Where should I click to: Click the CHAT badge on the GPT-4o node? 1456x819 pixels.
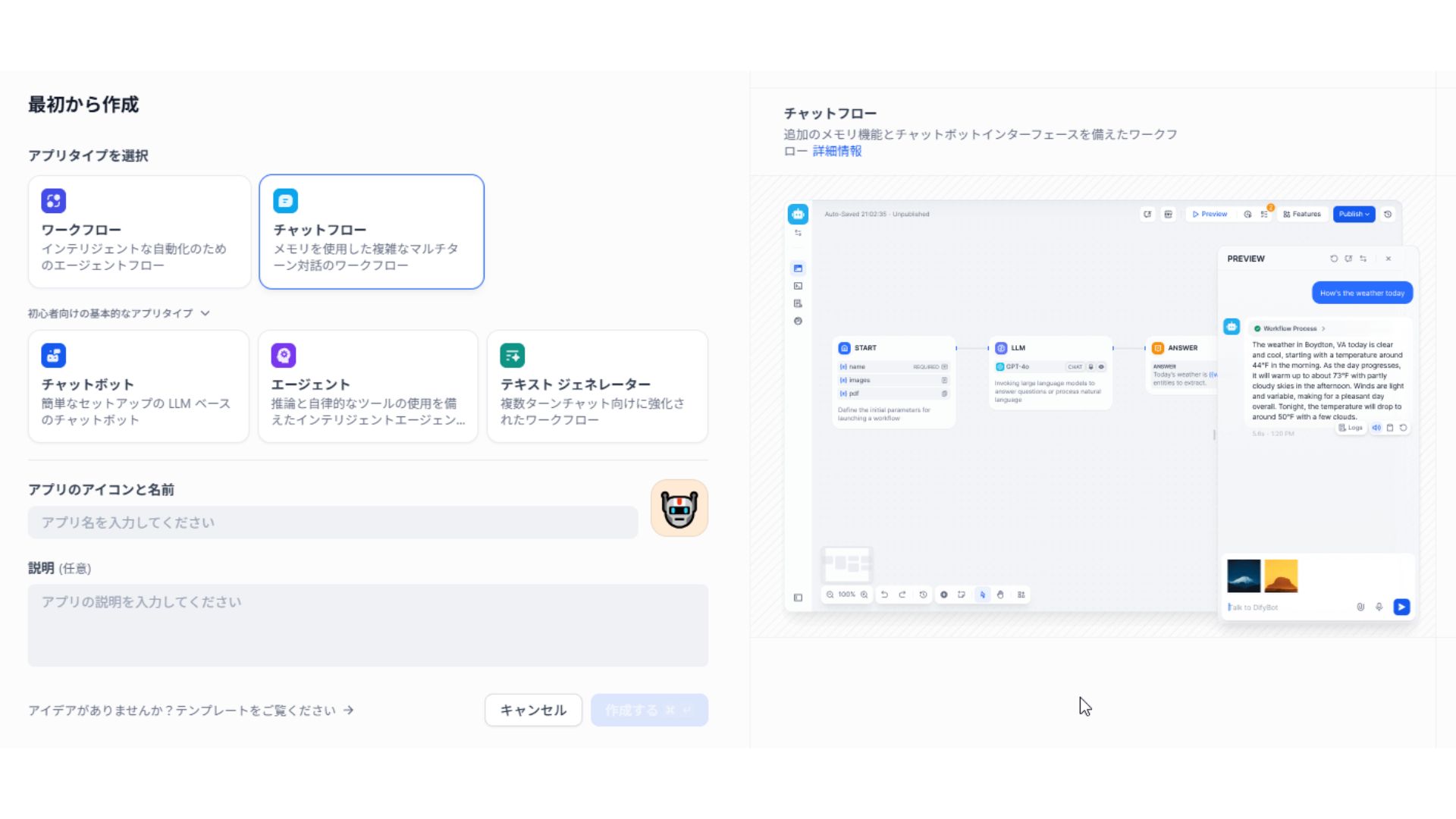pyautogui.click(x=1075, y=366)
